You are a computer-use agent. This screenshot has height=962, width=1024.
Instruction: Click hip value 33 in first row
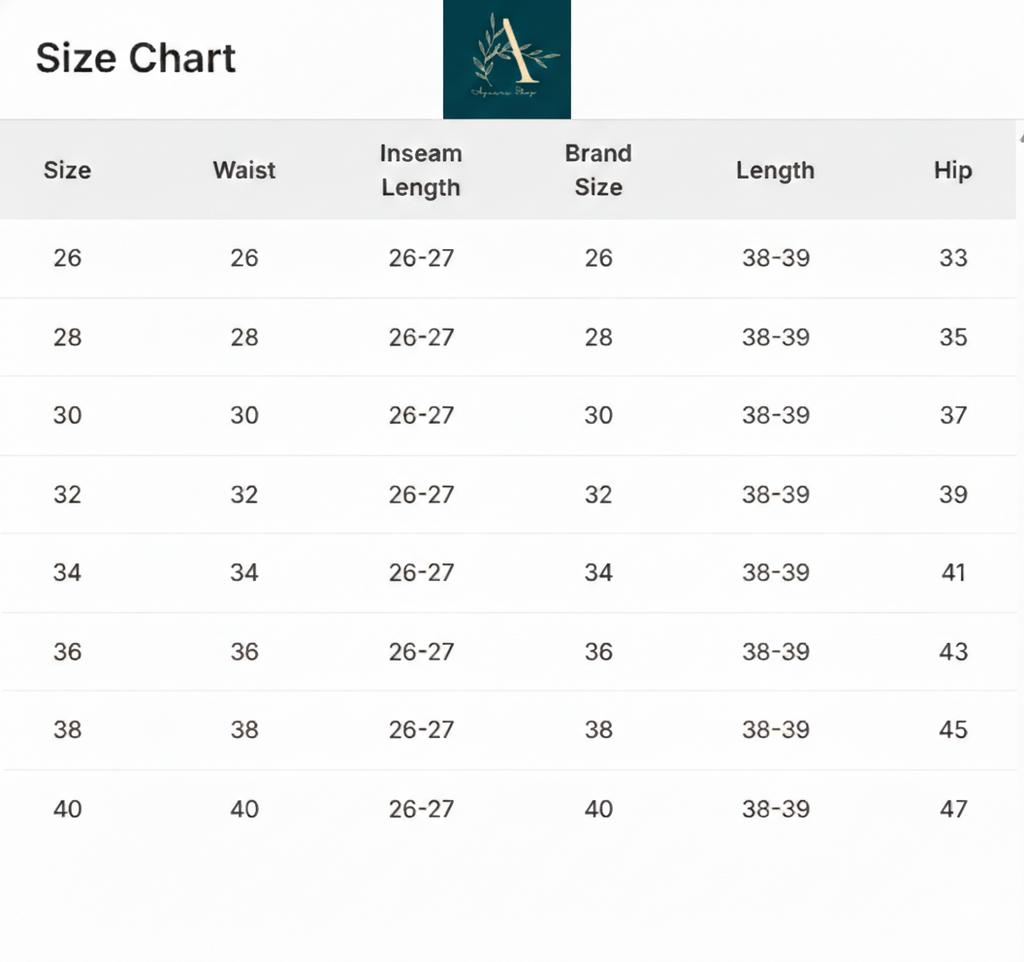953,258
